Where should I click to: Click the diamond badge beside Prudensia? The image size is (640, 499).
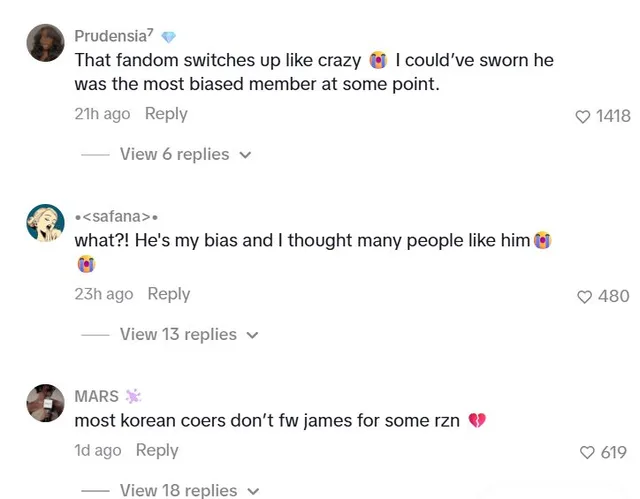click(169, 38)
